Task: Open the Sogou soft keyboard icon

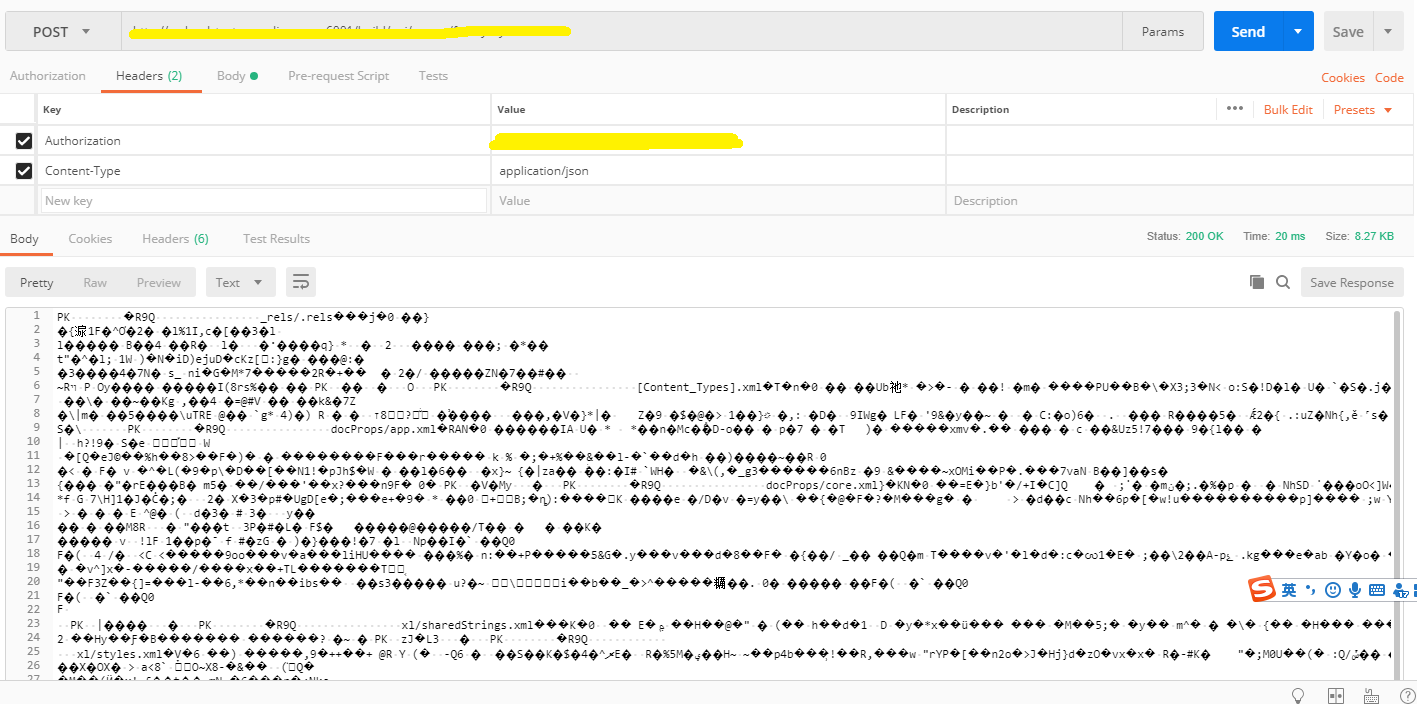Action: point(1377,591)
